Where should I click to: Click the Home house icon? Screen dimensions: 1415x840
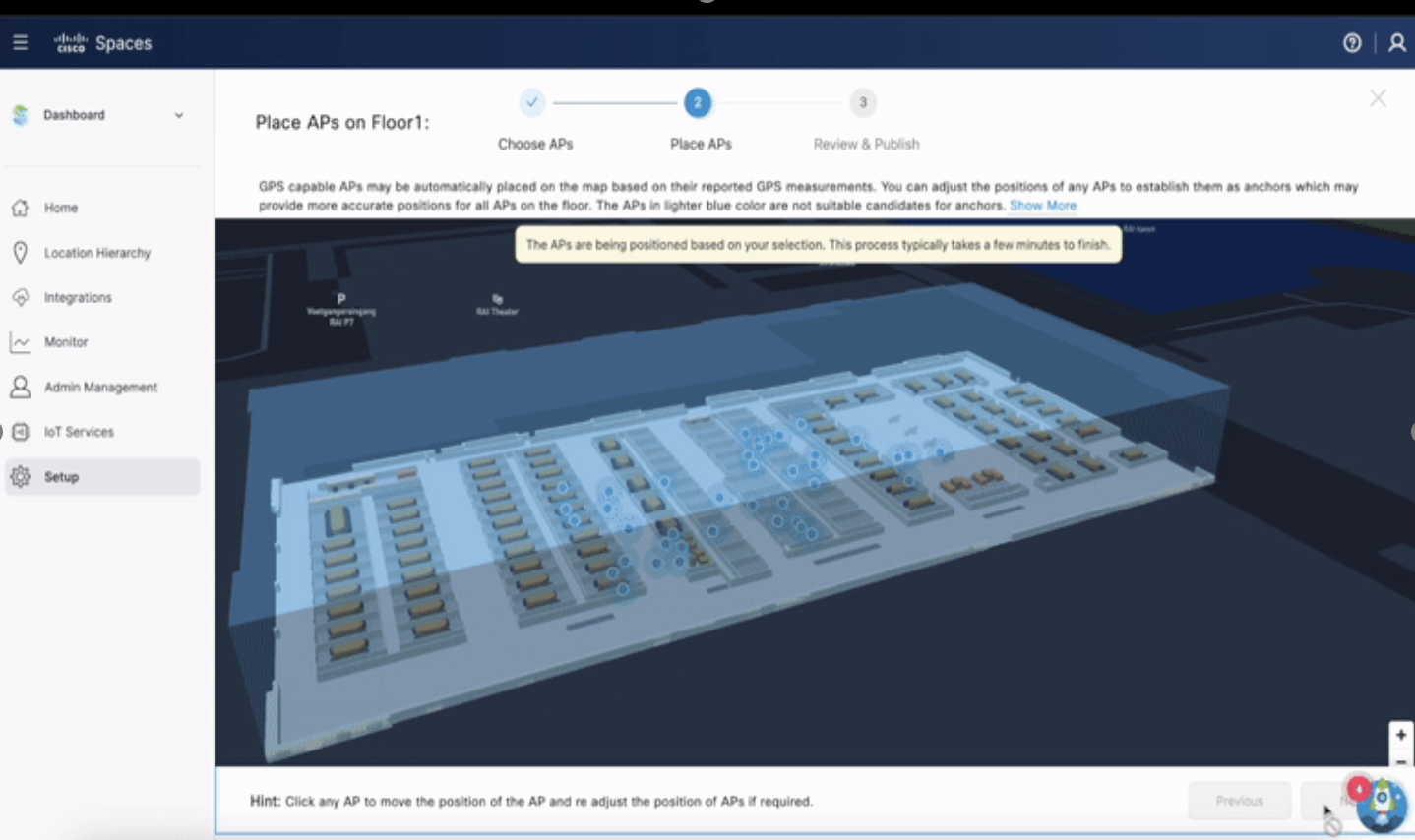[x=20, y=208]
